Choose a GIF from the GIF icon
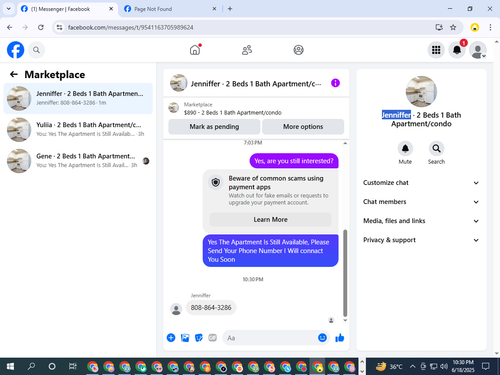This screenshot has height=375, width=500. click(x=212, y=338)
